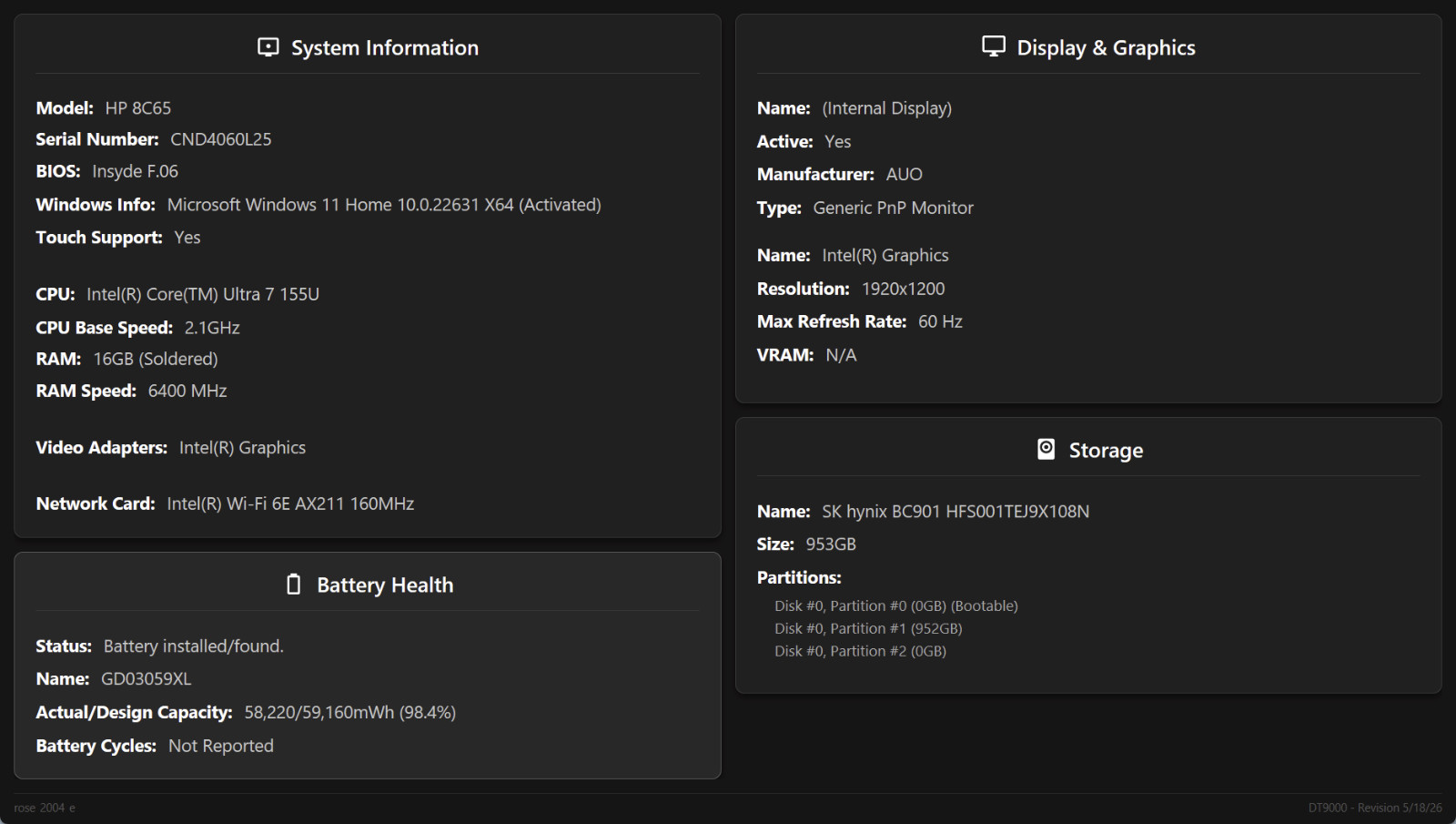Select CPU name Intel Core Ultra 7 155U

tap(203, 294)
